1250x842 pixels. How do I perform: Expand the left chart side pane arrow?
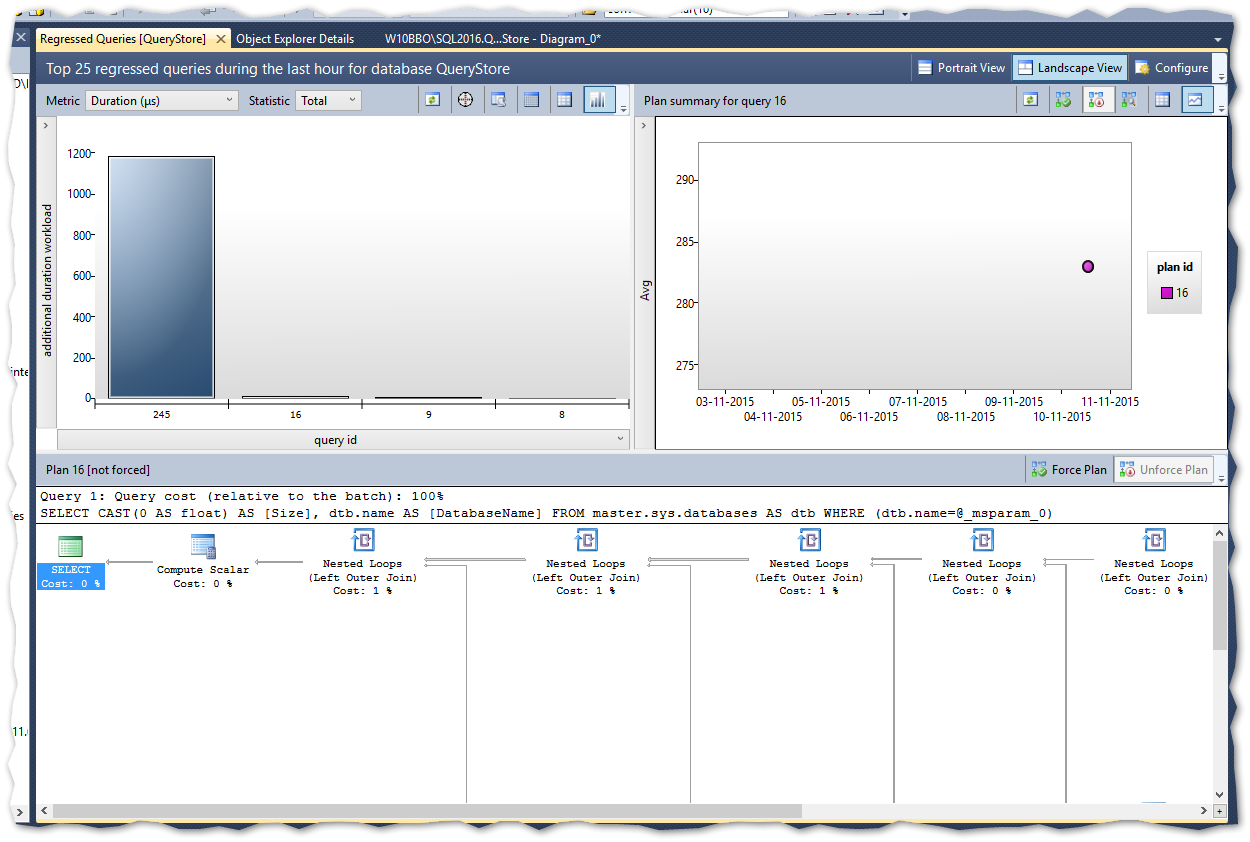point(45,125)
